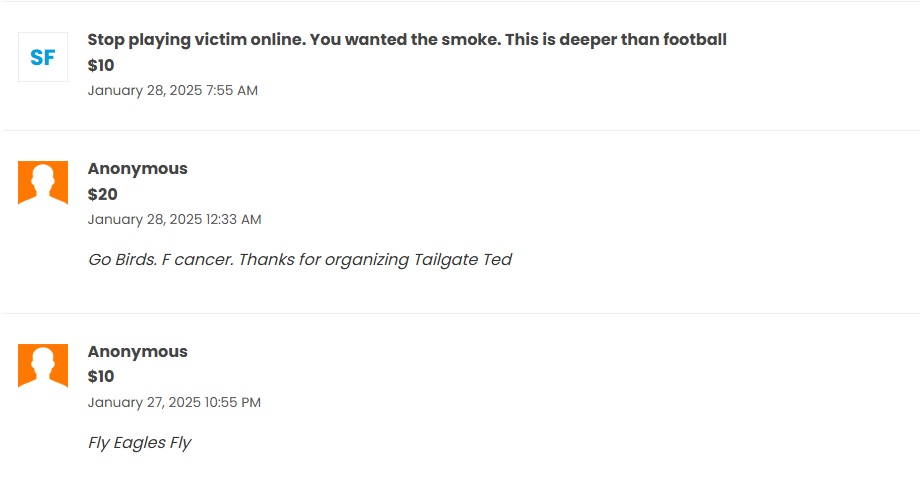
Task: Click the Anonymous name above the January 27 donation
Action: tap(137, 352)
